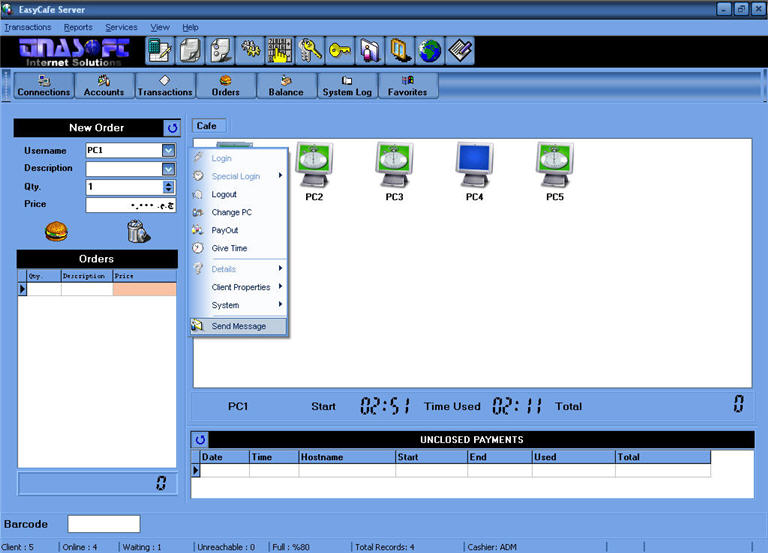768x553 pixels.
Task: Click the checklist document toolbar icon
Action: pyautogui.click(x=220, y=51)
